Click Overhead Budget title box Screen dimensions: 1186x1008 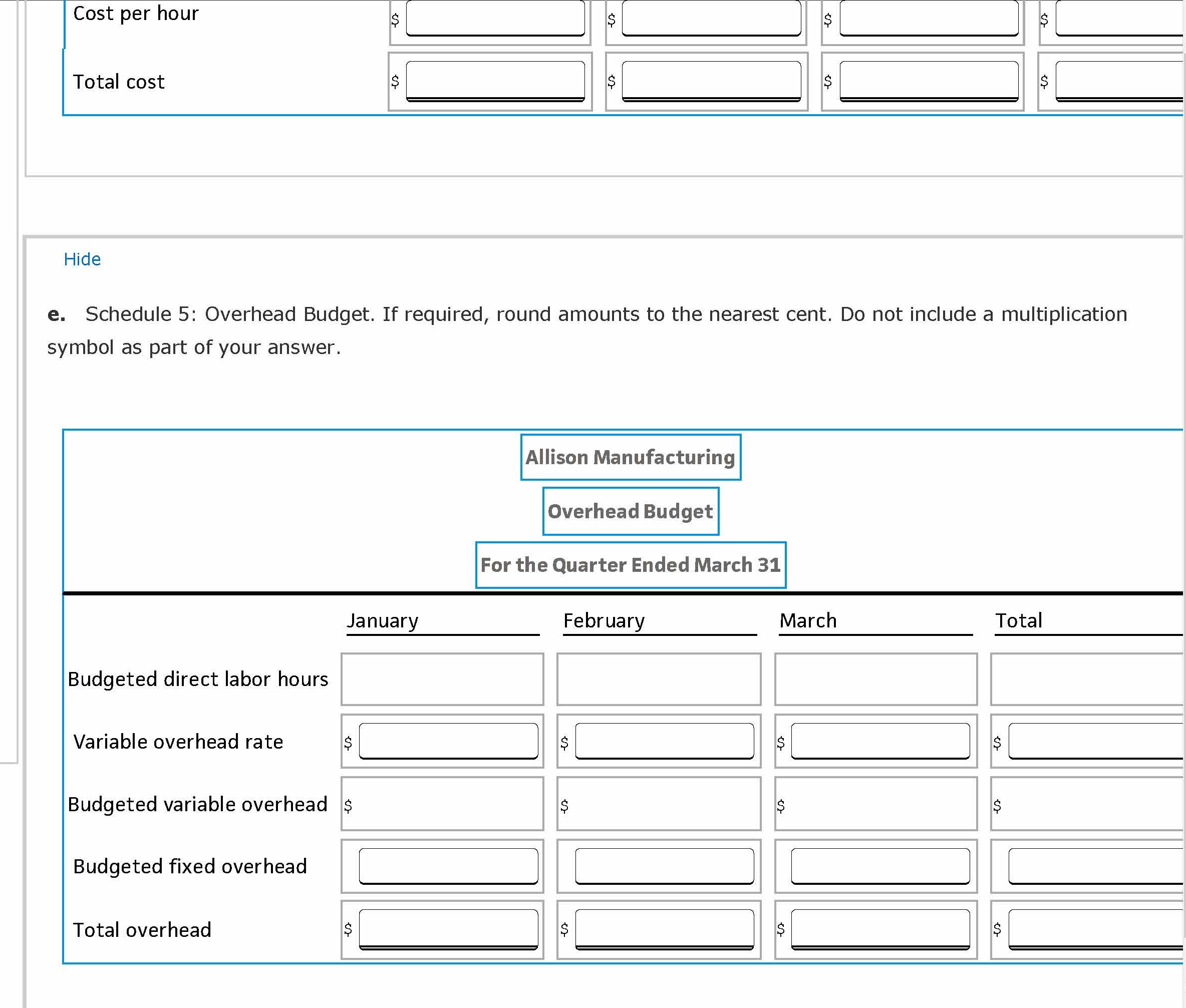(631, 511)
